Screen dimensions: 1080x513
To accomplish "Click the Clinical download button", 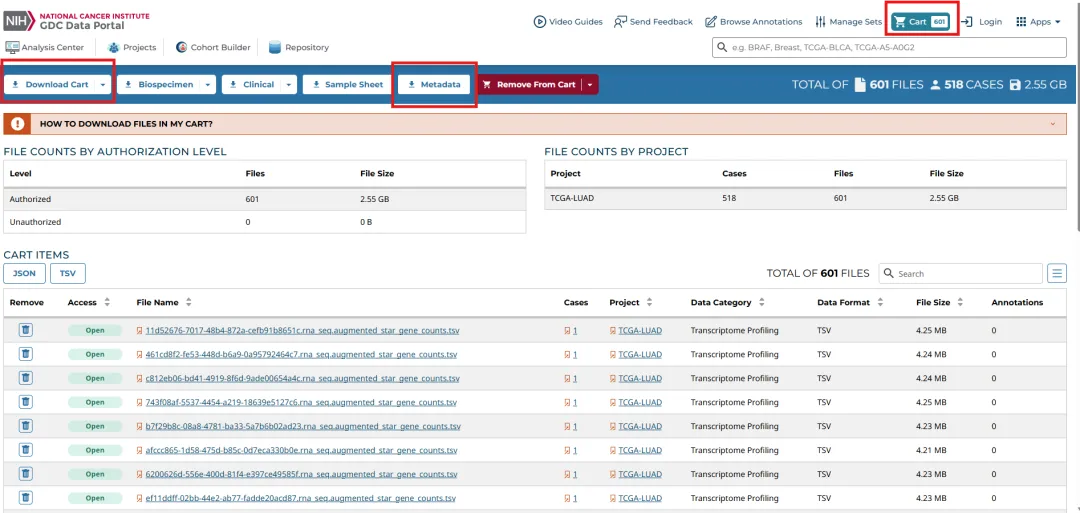I will [251, 85].
